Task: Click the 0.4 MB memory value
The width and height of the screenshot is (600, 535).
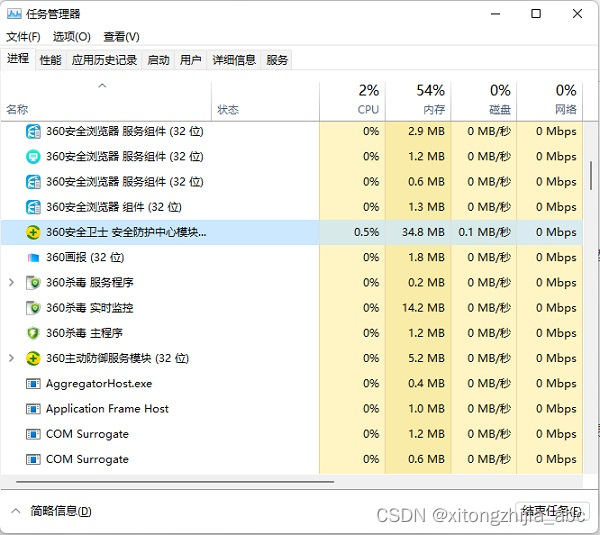Action: [426, 383]
